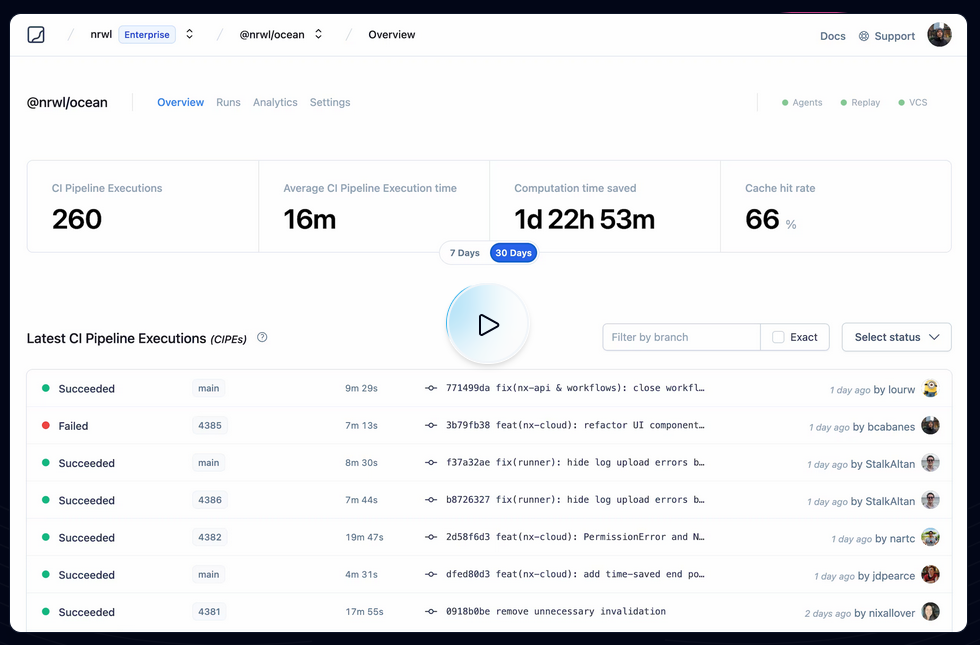Image resolution: width=980 pixels, height=645 pixels.
Task: Click green status dot for commit f37a32ae
Action: 46,462
